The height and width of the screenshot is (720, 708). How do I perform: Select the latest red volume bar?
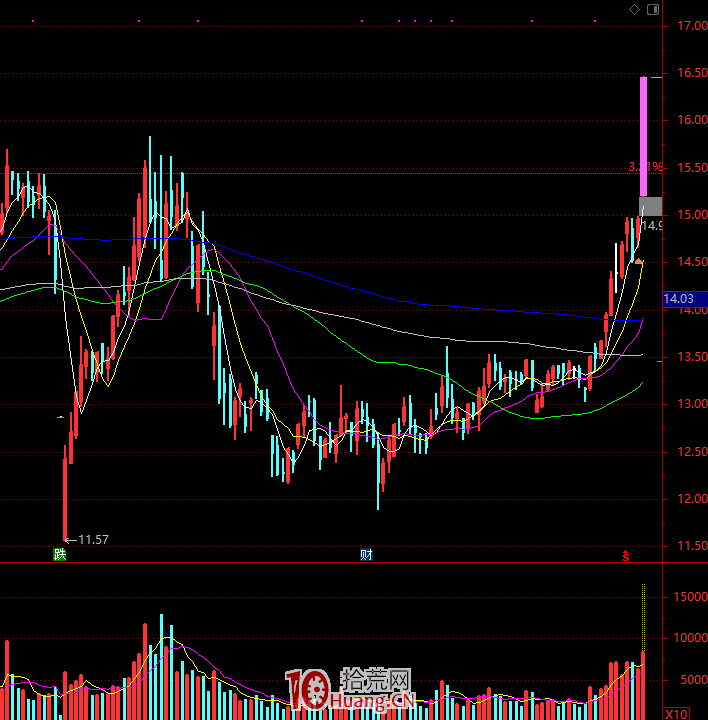[643, 686]
